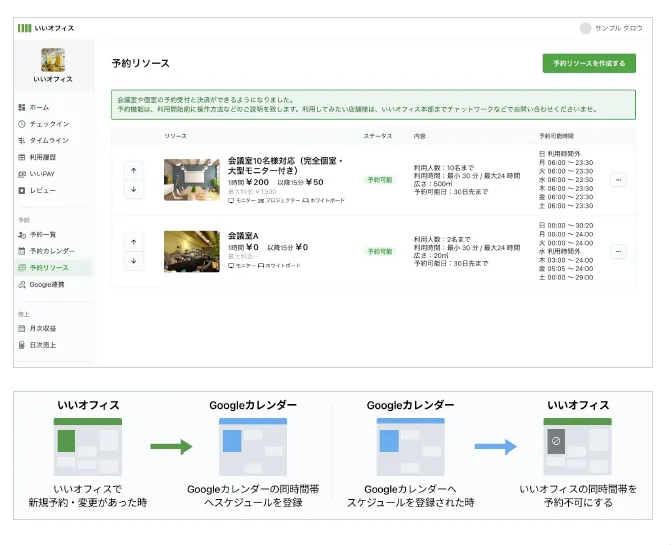Click 利用人数:2名まで text

(442, 239)
